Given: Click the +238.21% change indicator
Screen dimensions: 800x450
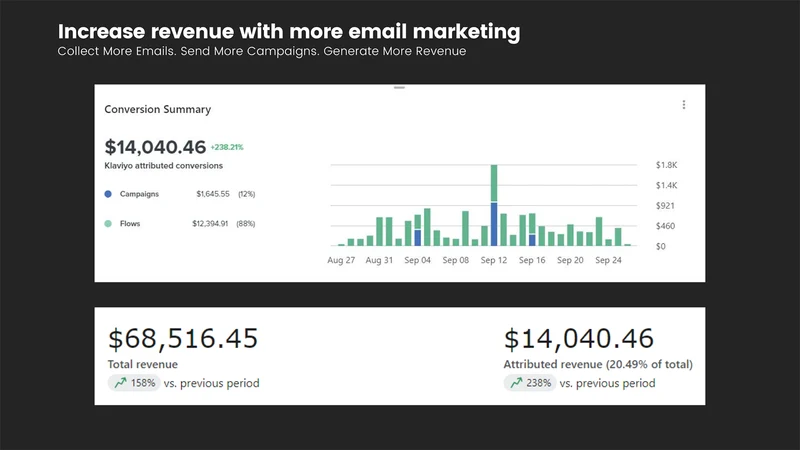Looking at the screenshot, I should point(227,147).
